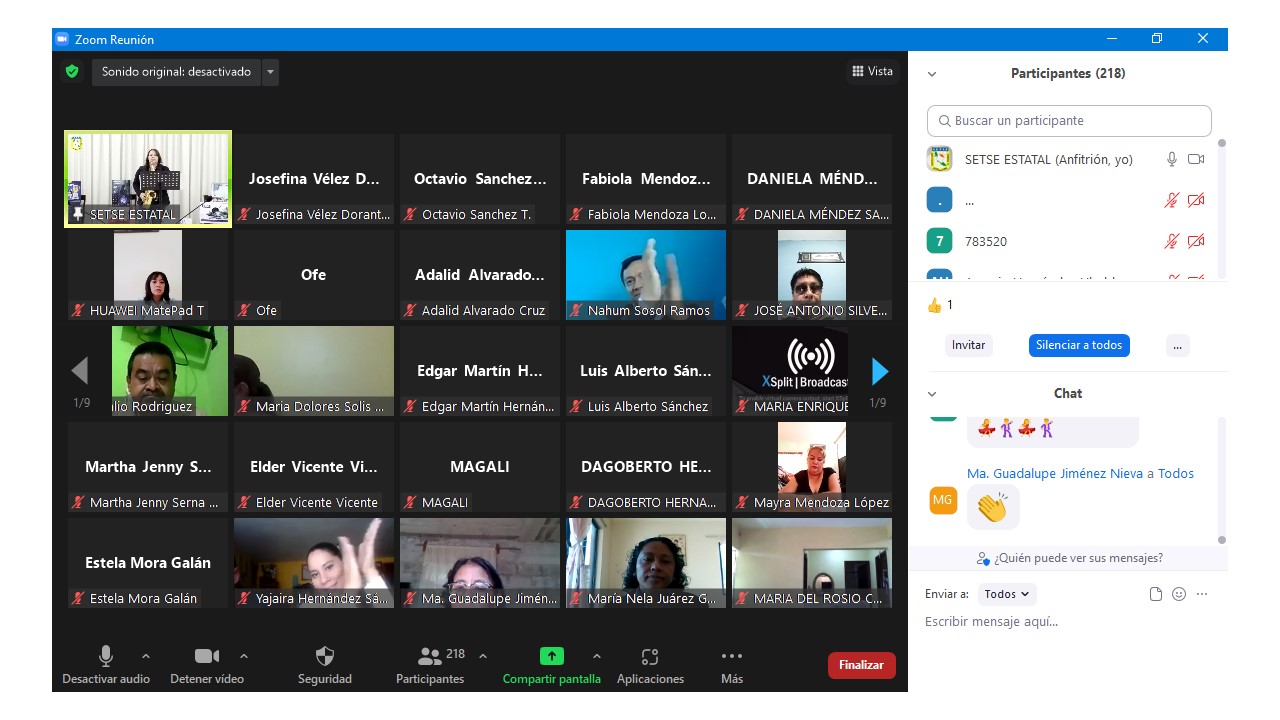Click the Escribir mensaje aquí field

[x=1068, y=622]
